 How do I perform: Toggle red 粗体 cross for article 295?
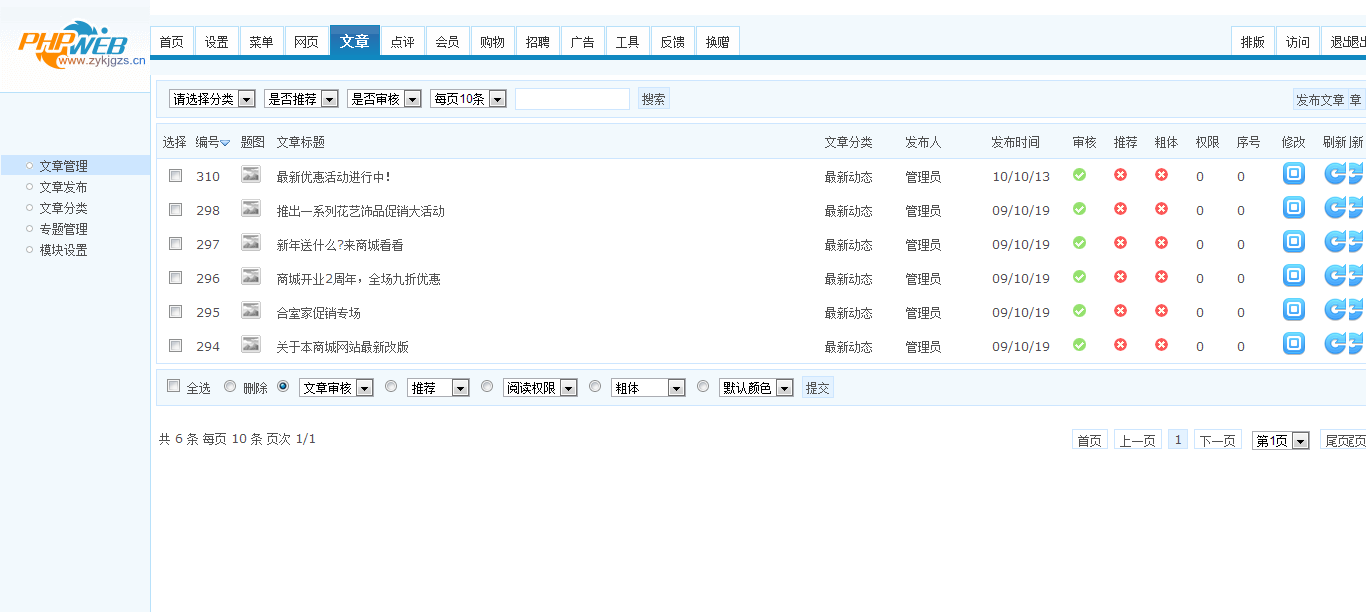tap(1162, 311)
